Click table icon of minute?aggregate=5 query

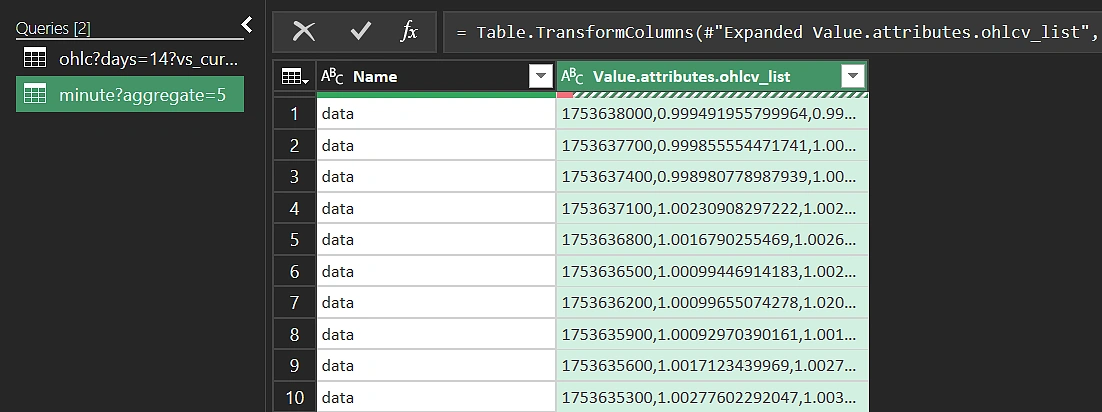click(35, 94)
